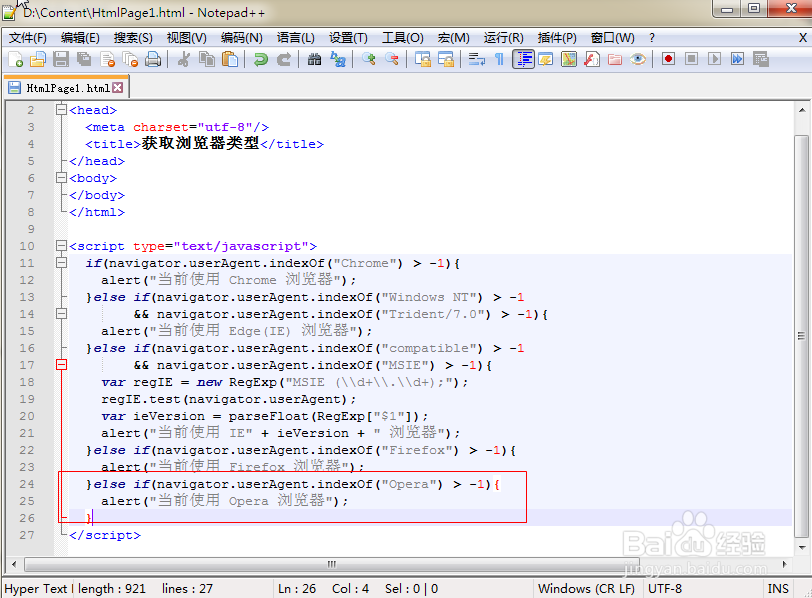This screenshot has width=812, height=598.
Task: Paste clipboard contents with the paste icon
Action: pyautogui.click(x=230, y=60)
